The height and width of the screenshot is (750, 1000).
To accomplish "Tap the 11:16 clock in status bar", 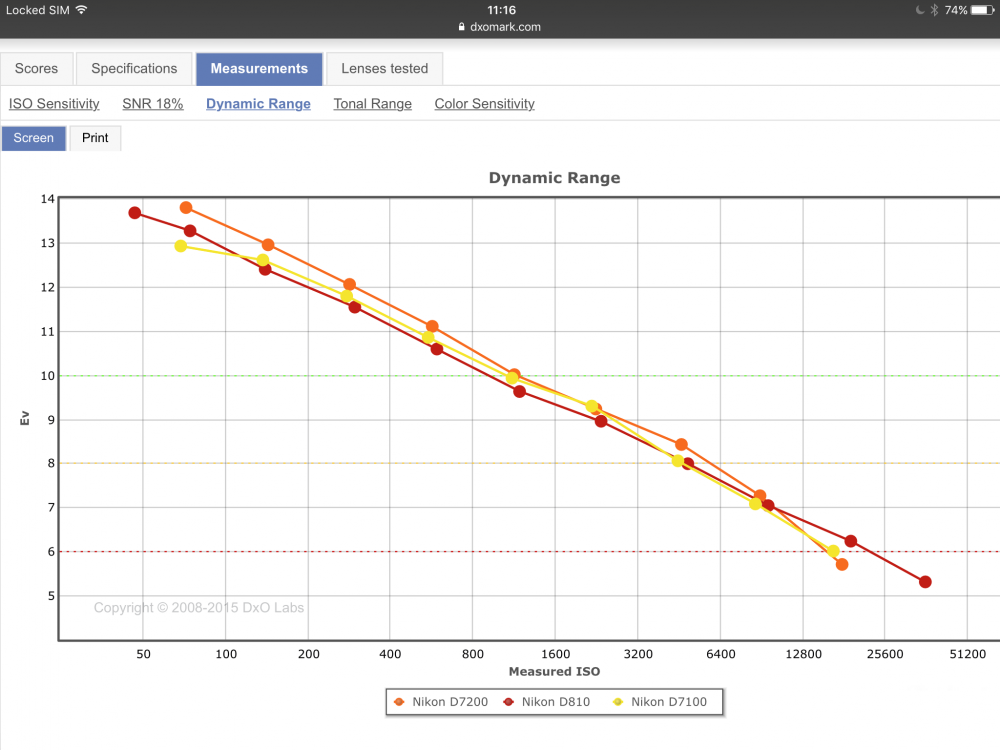I will coord(501,10).
